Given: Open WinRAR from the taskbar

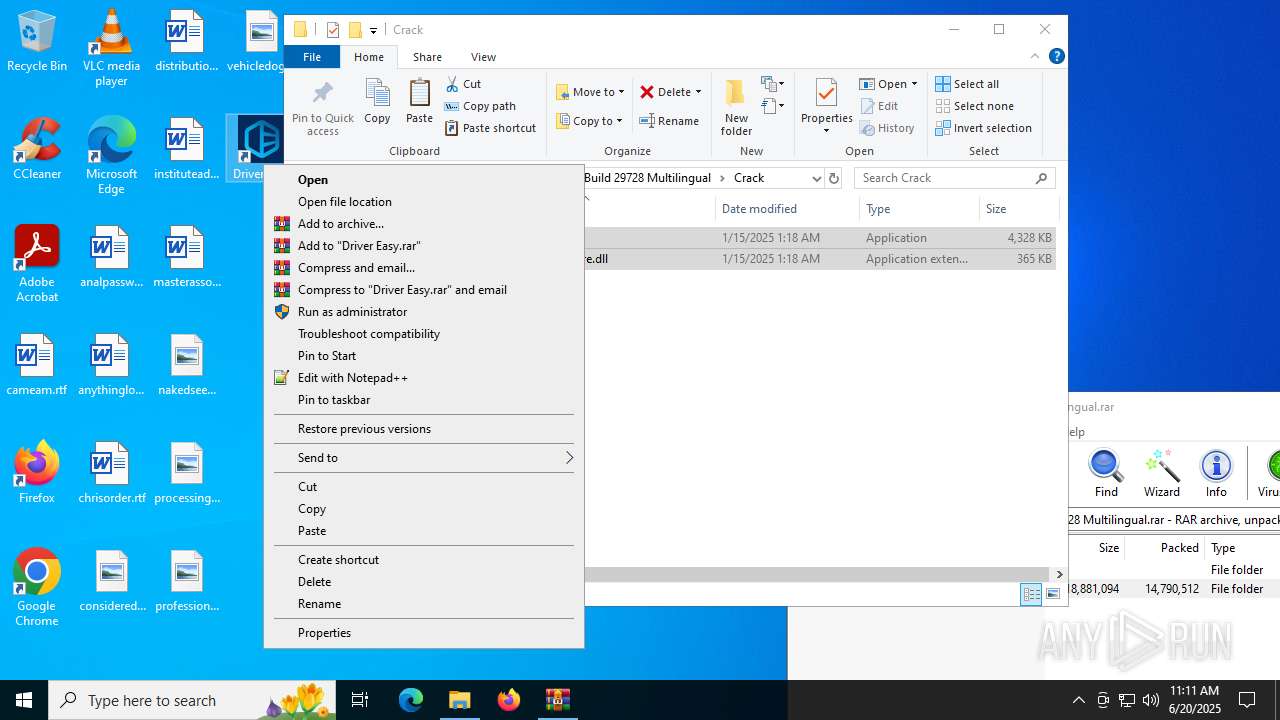Looking at the screenshot, I should (557, 700).
